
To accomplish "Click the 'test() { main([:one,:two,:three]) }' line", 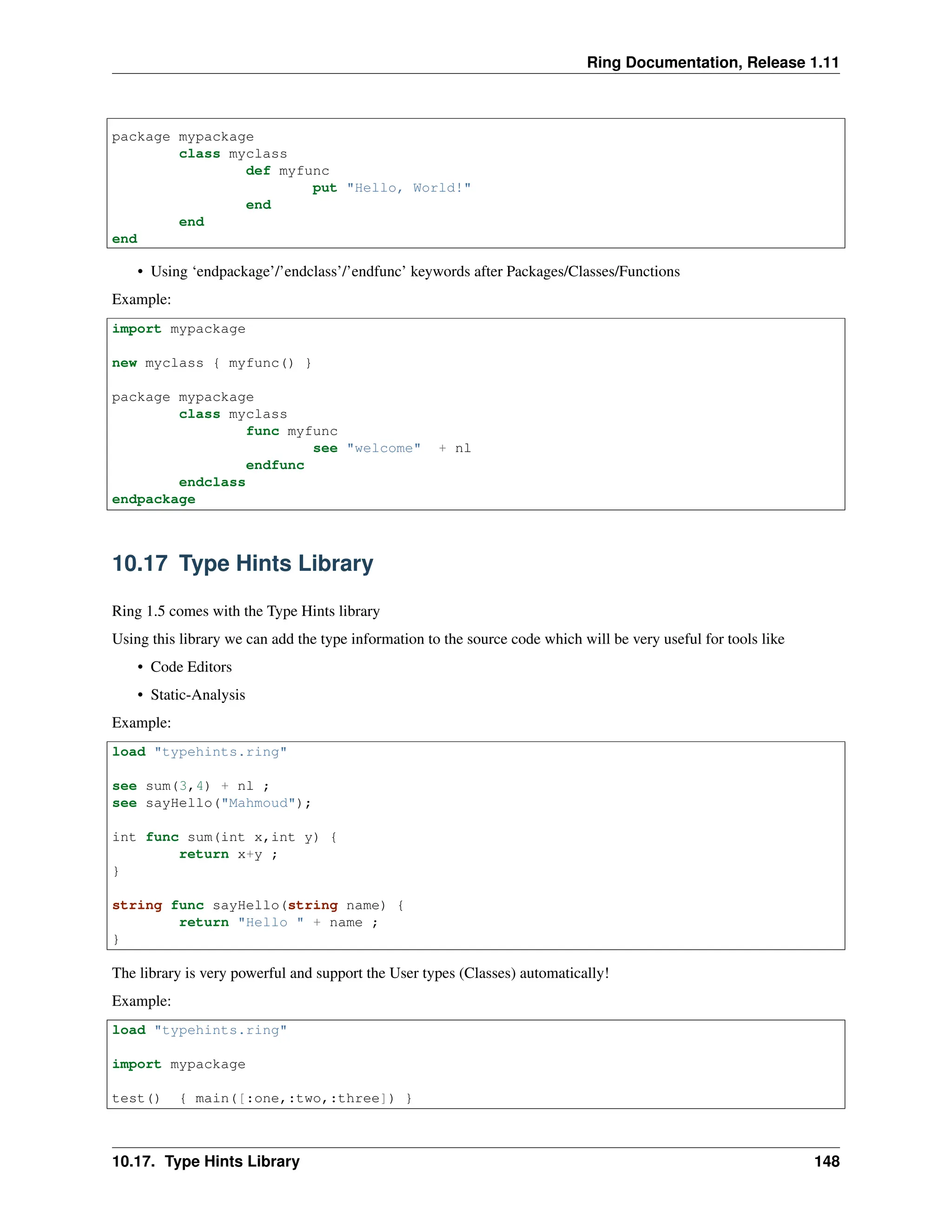I will pyautogui.click(x=262, y=1098).
